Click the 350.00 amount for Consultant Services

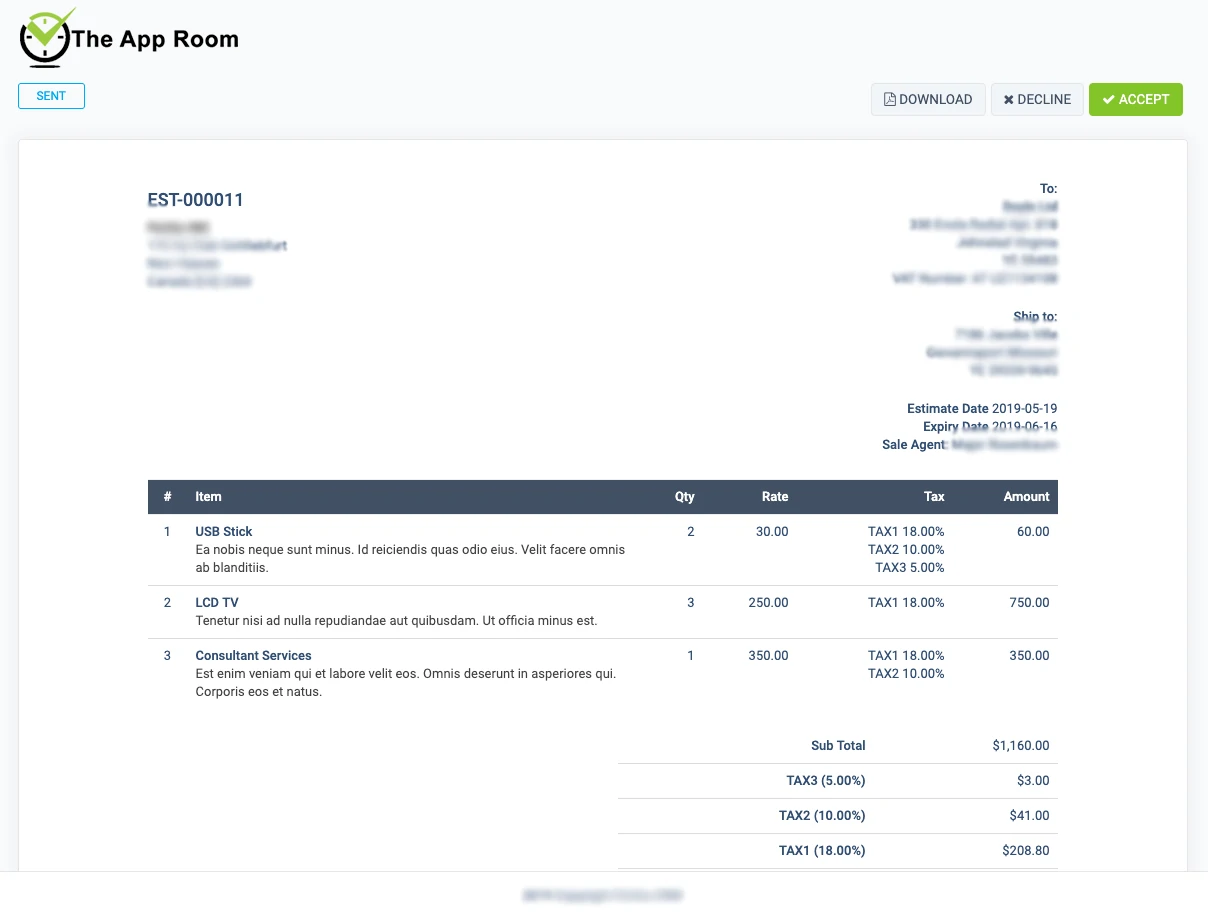pos(1029,656)
